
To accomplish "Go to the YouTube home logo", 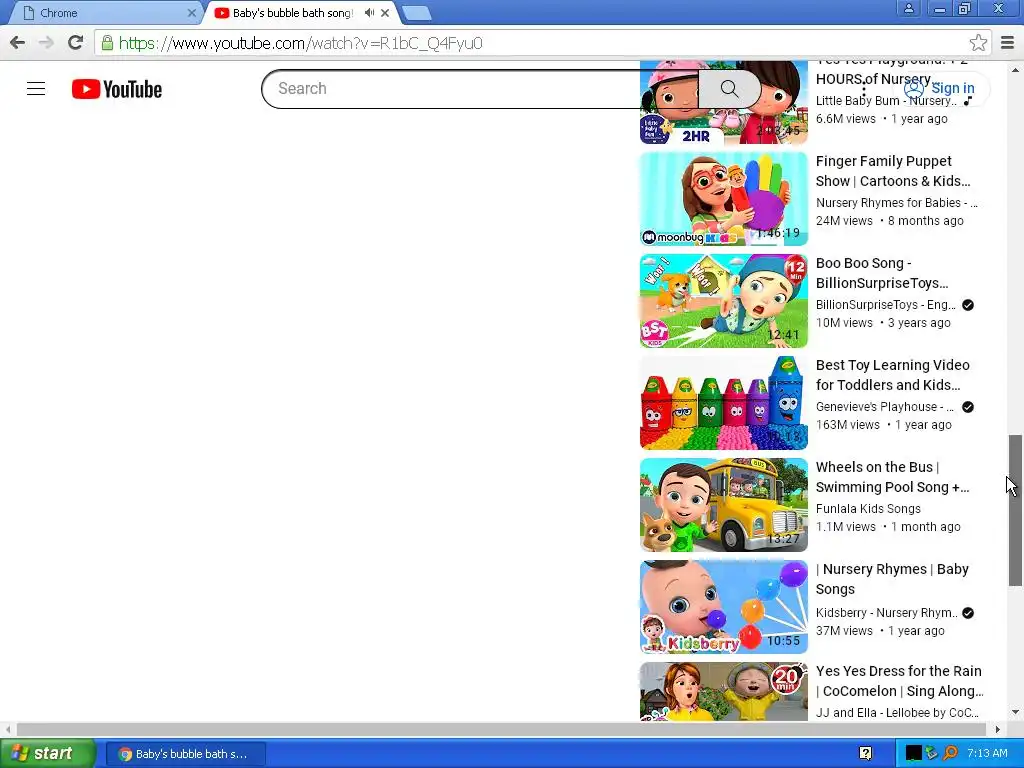I will pos(117,89).
